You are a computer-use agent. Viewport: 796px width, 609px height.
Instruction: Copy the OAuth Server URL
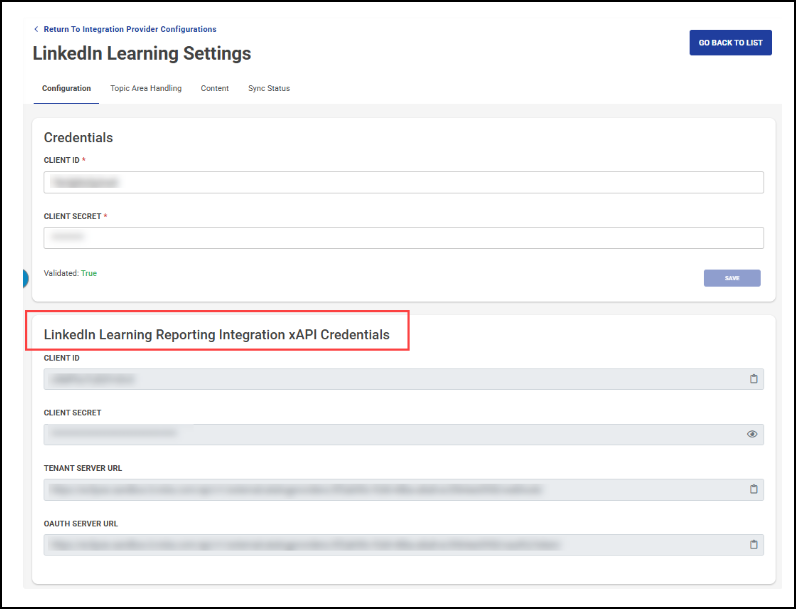point(754,544)
